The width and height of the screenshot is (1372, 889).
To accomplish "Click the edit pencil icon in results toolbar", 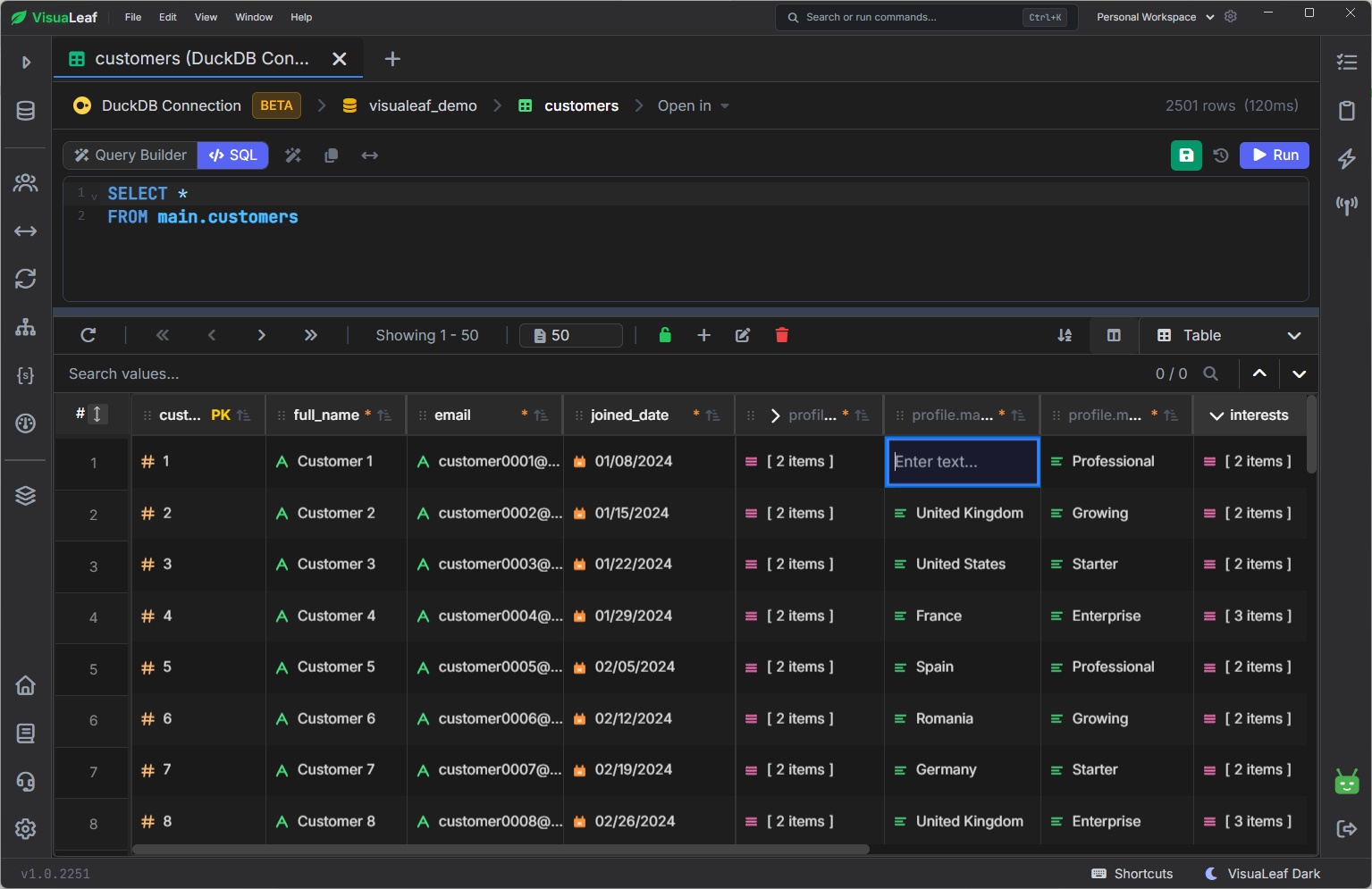I will (743, 335).
